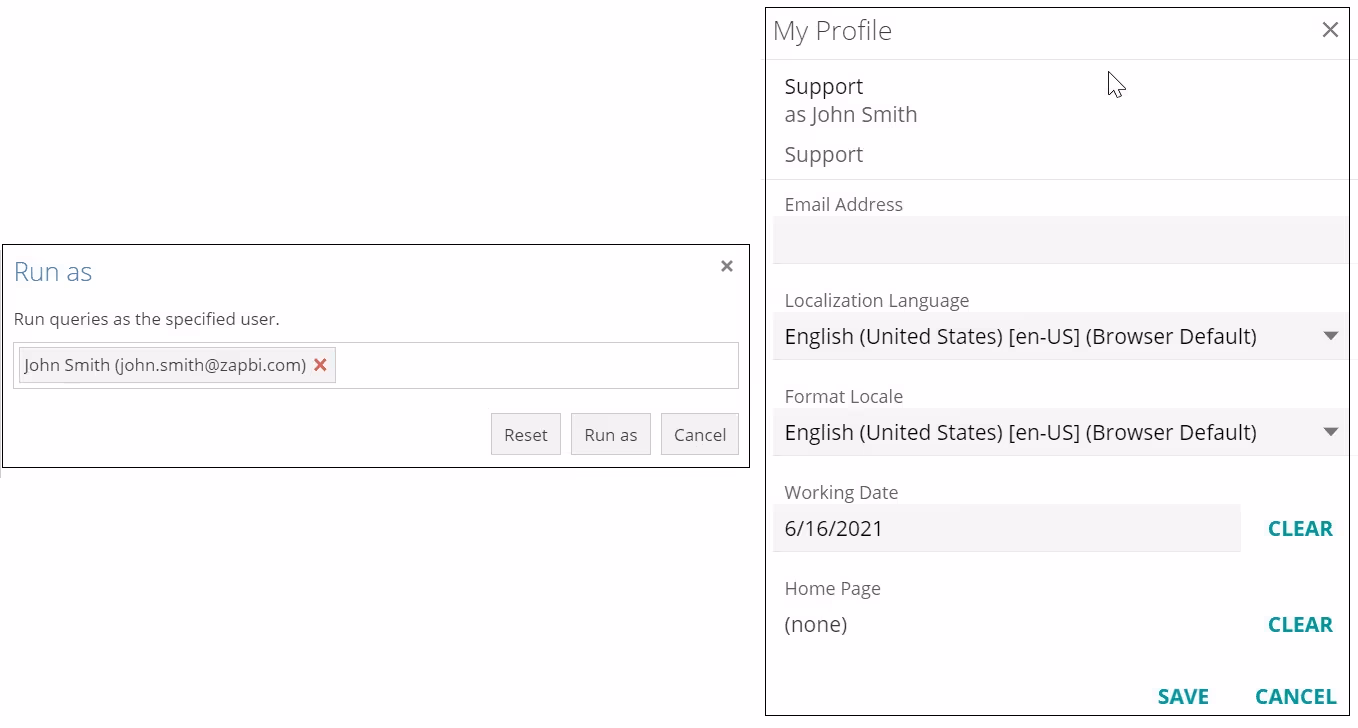This screenshot has height=728, width=1358.
Task: Close the Run as dialog
Action: tap(727, 266)
